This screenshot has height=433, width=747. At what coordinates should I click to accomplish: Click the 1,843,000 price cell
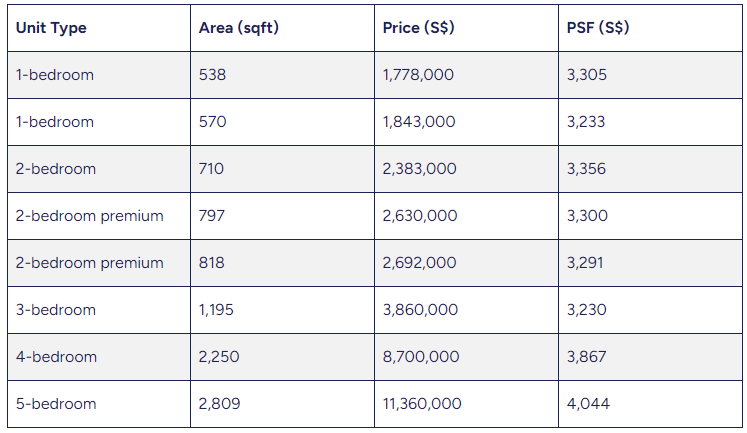click(418, 122)
